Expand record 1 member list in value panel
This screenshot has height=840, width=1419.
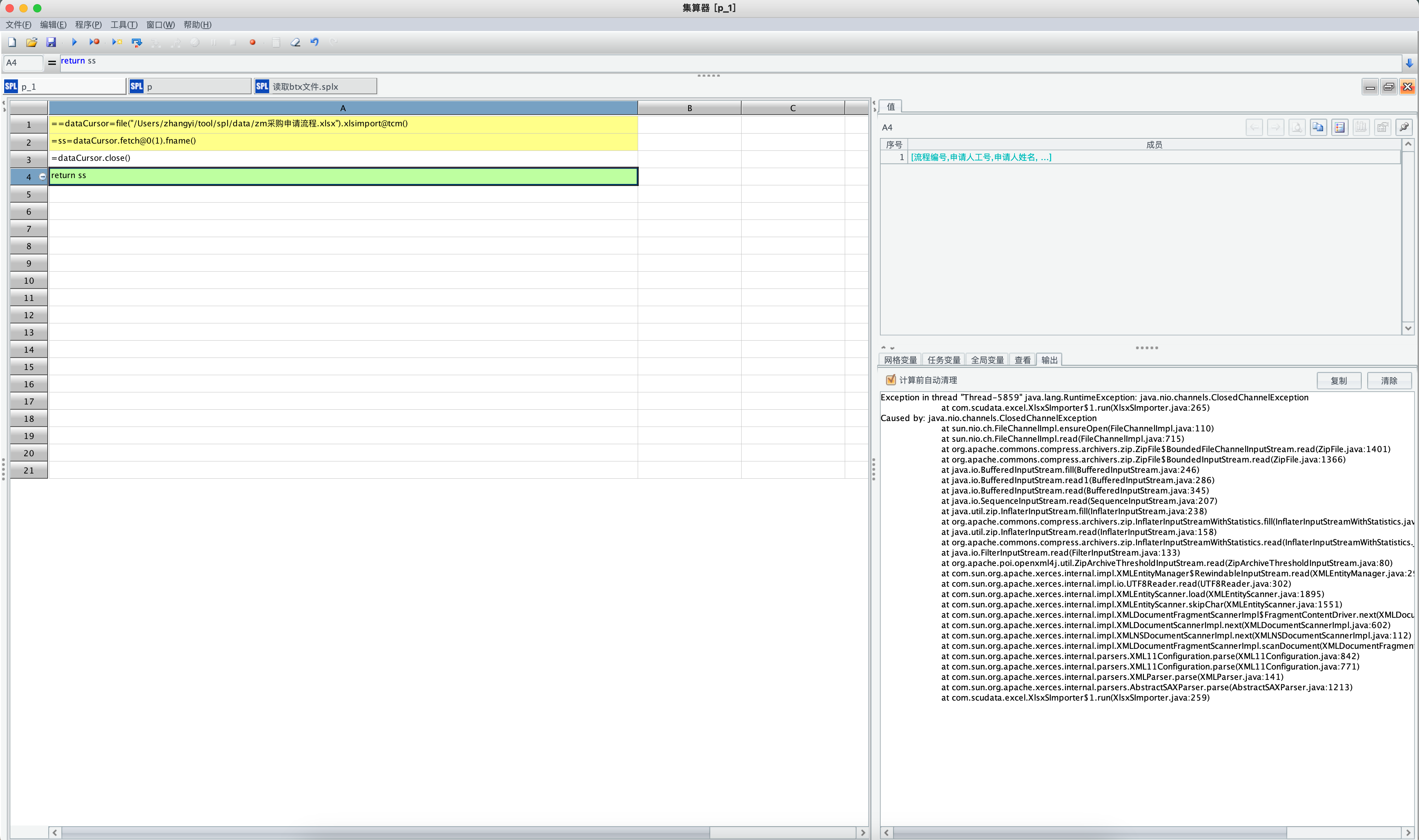[x=980, y=157]
